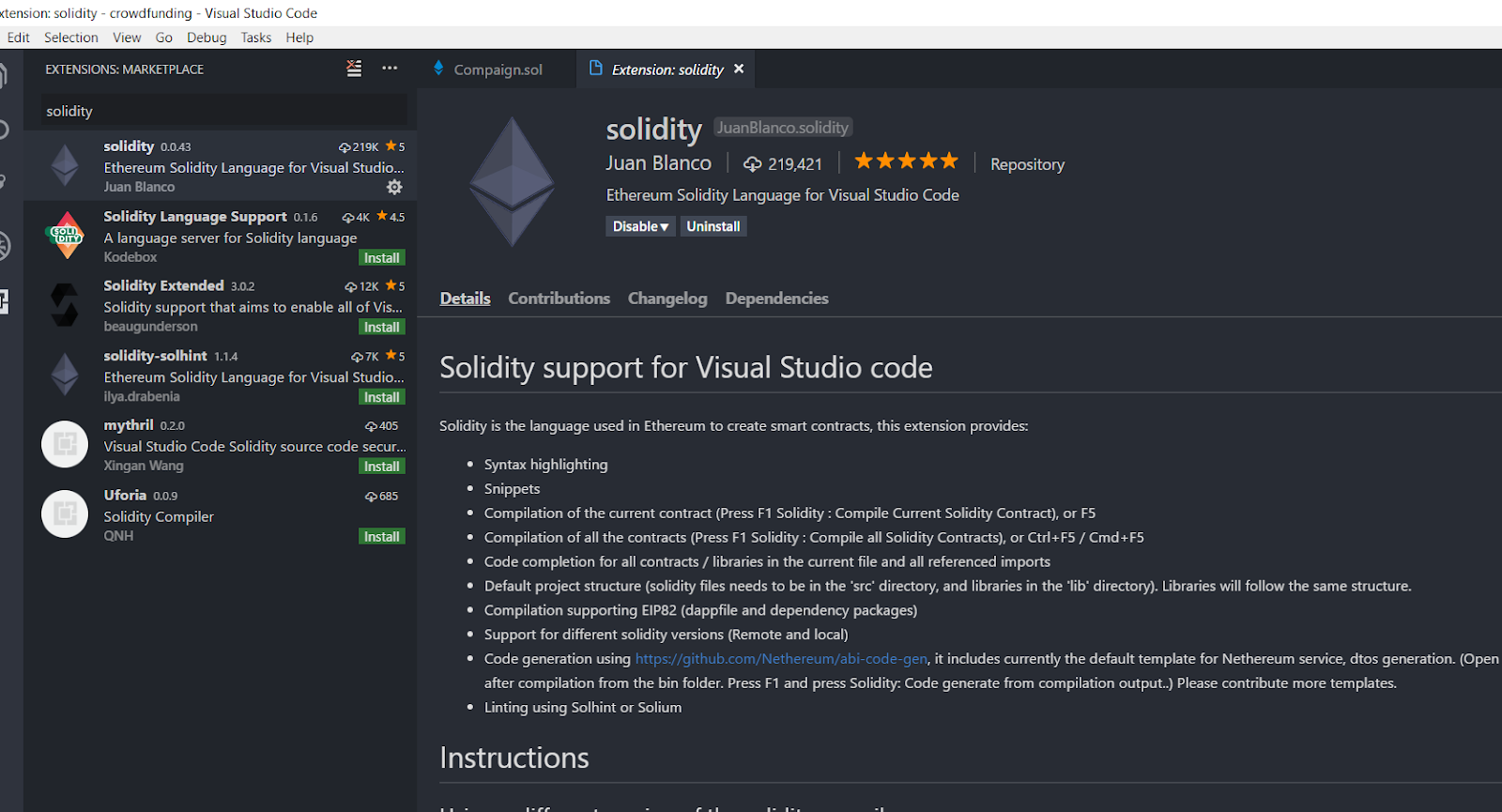Select the Solidity Language Support extension logo
The image size is (1502, 812).
(66, 236)
